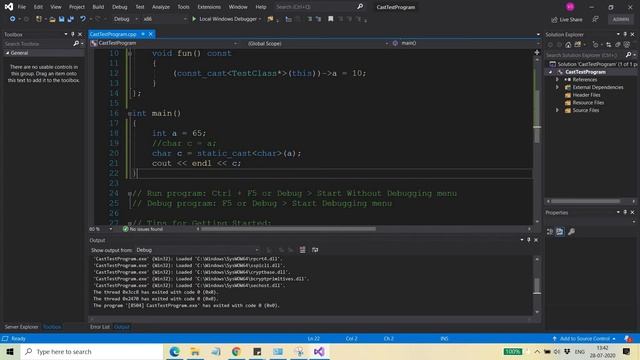Click the Save All icon
640x360 pixels.
click(x=71, y=19)
